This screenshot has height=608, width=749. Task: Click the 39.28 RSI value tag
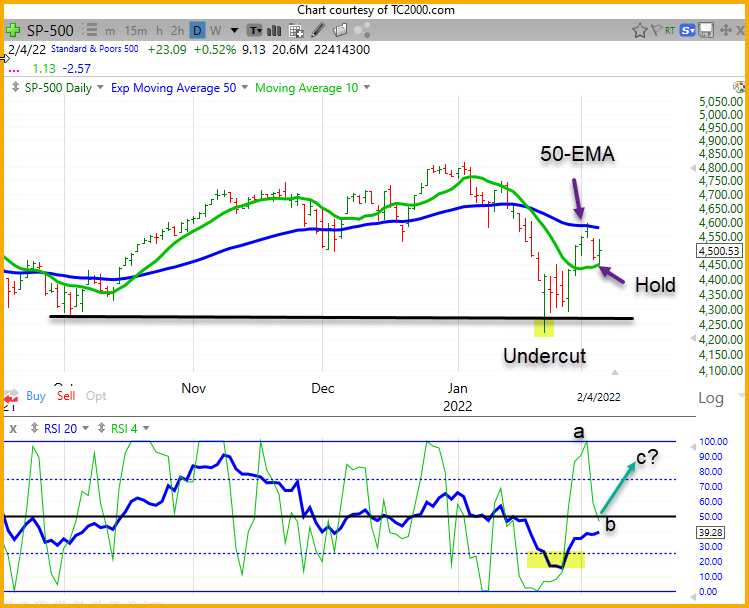(x=710, y=533)
